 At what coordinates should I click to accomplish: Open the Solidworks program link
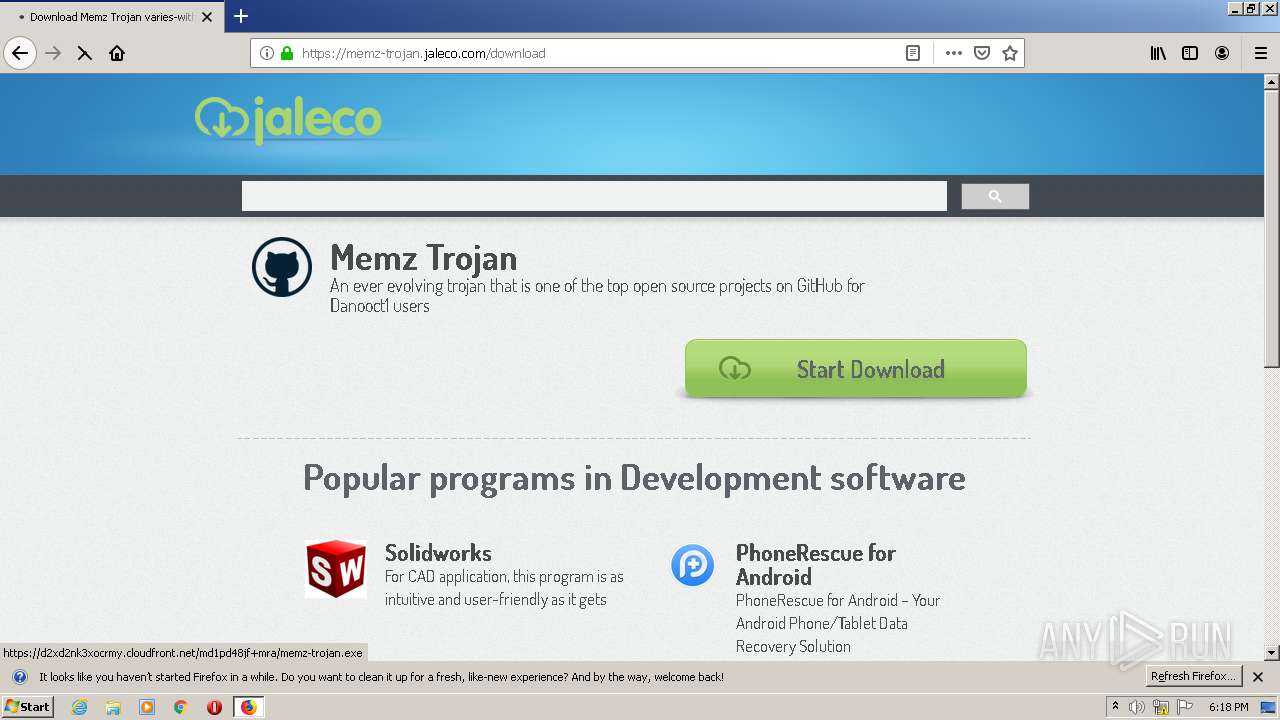coord(438,553)
